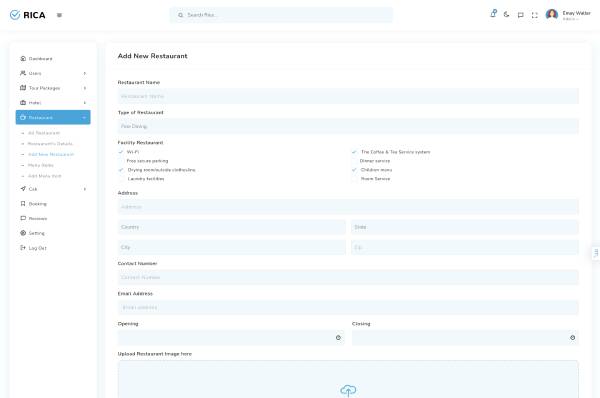Open the Opening time clock icon
Viewport: 600px width, 398px height.
(338, 338)
